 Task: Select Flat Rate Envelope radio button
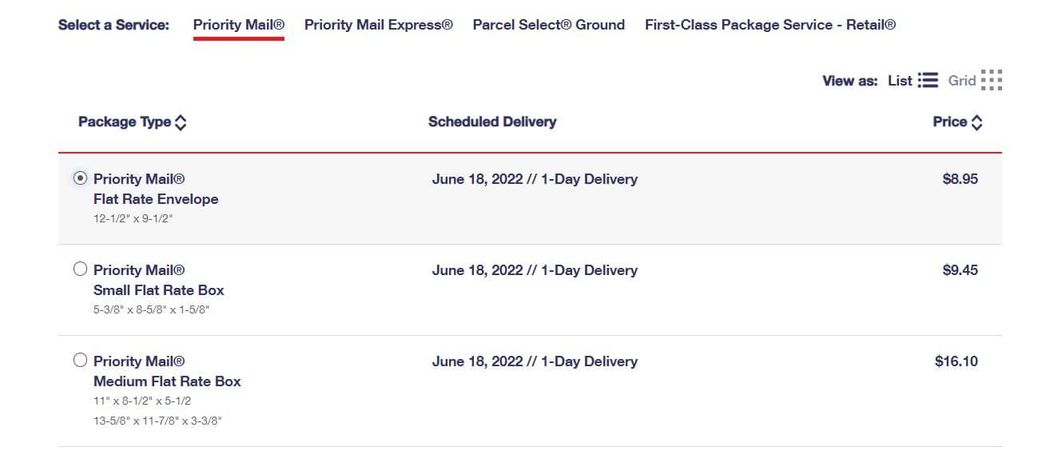point(80,178)
